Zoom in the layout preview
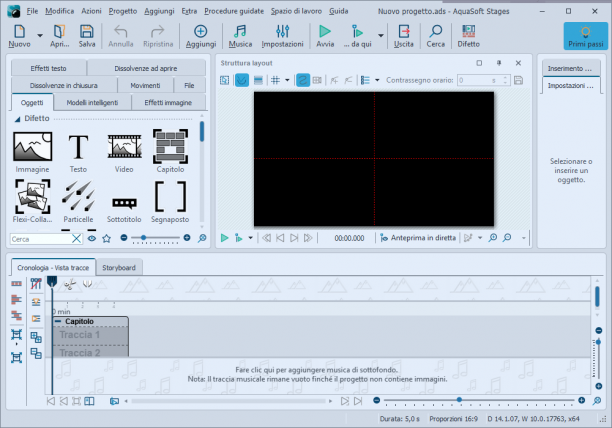 pos(493,238)
